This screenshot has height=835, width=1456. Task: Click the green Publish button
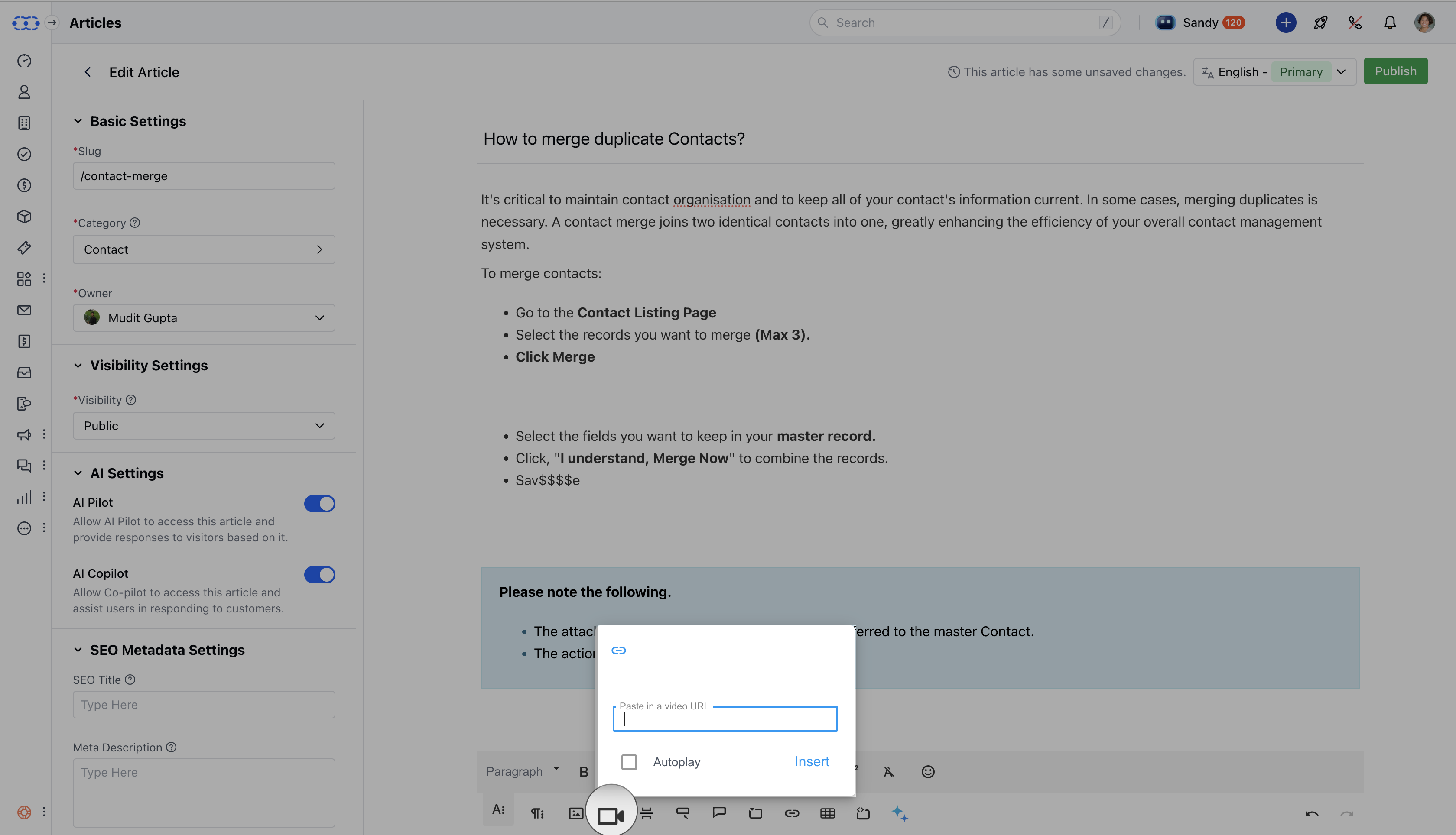1395,71
